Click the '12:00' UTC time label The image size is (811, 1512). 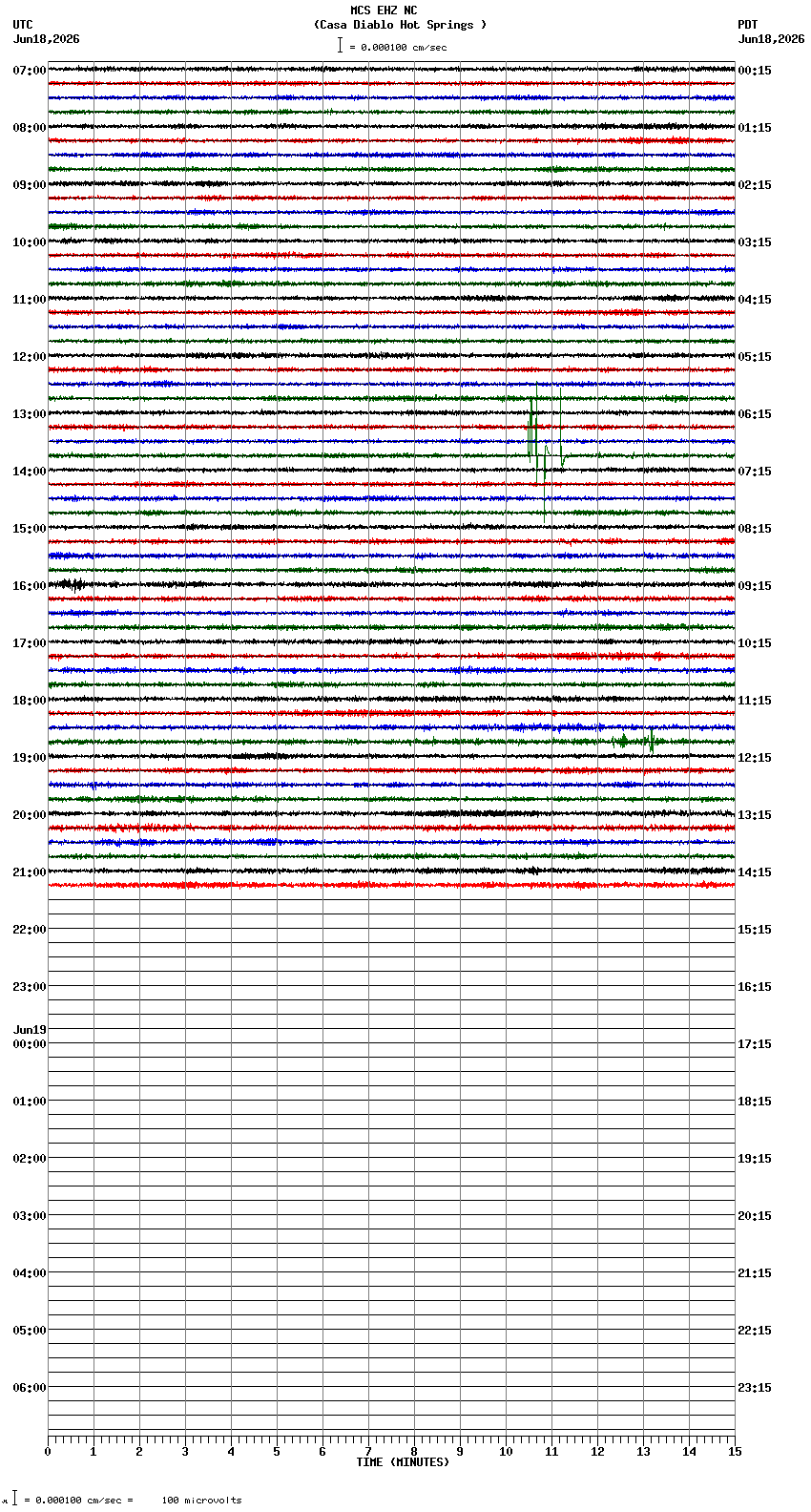coord(30,357)
